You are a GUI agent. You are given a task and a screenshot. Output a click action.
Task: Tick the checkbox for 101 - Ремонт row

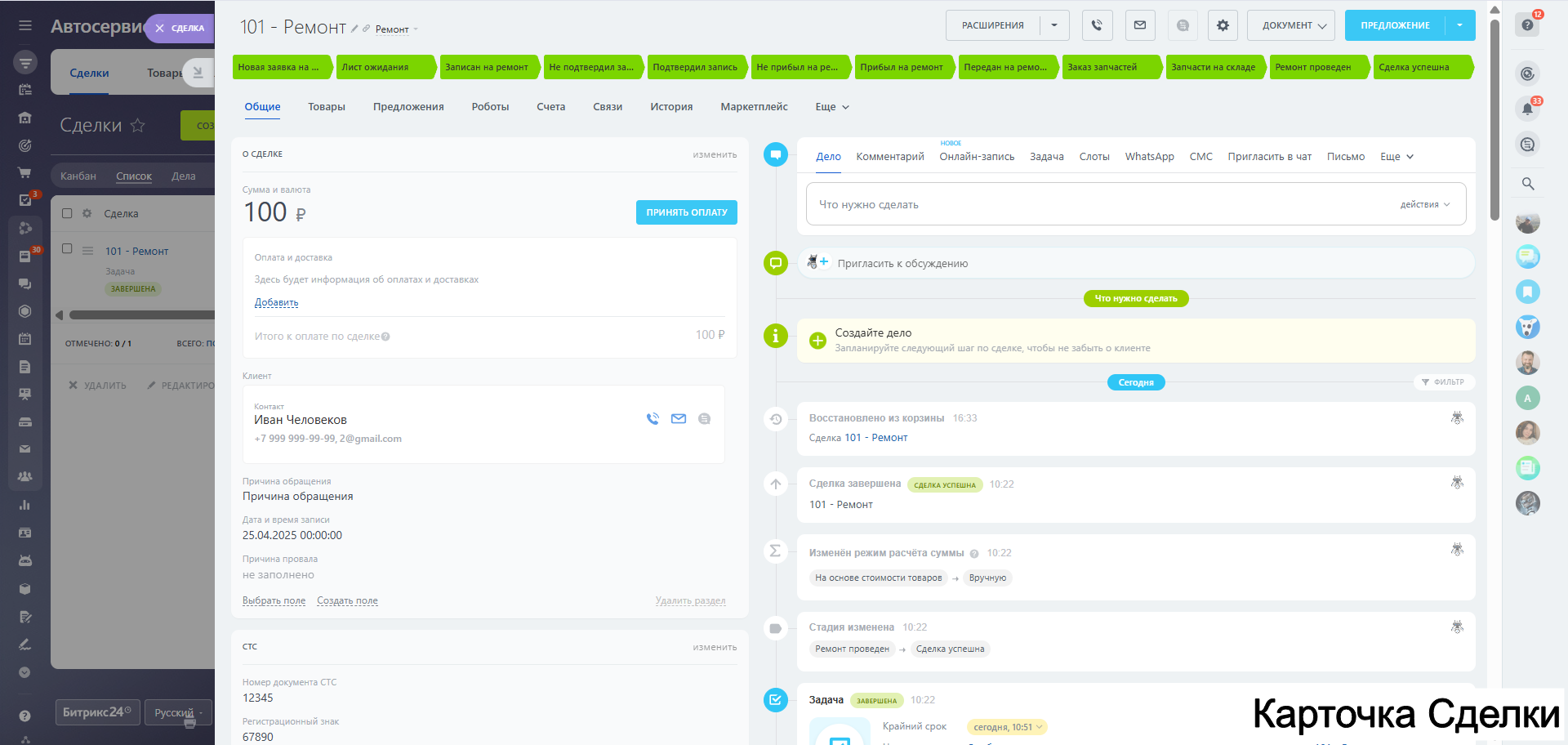tap(67, 249)
